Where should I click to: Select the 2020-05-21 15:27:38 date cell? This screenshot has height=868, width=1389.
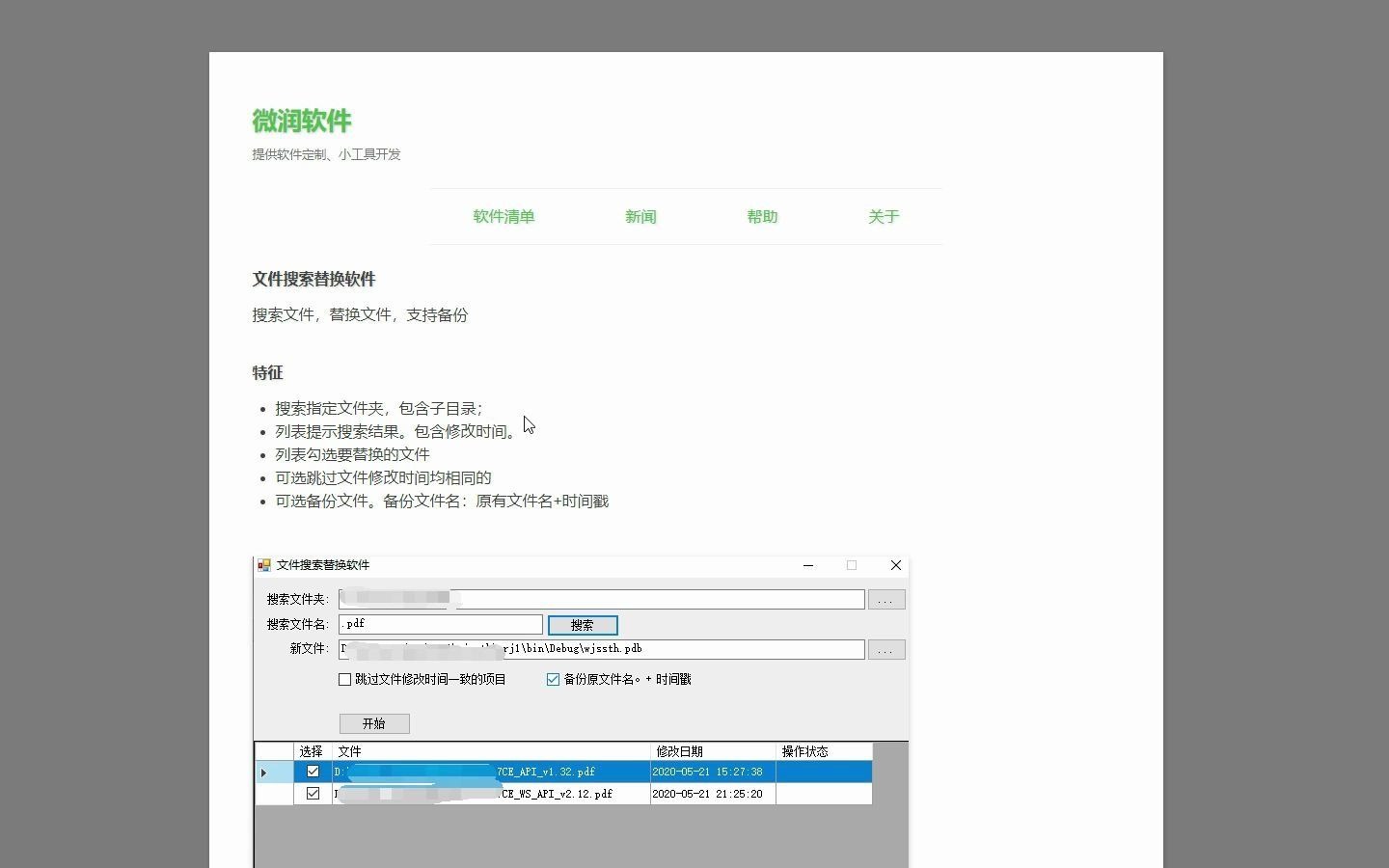coord(713,773)
